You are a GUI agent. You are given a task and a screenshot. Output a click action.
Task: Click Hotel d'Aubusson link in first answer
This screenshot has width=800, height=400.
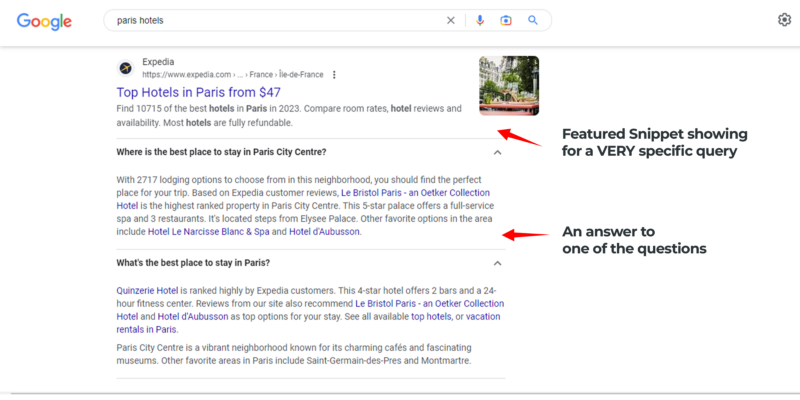pyautogui.click(x=325, y=232)
